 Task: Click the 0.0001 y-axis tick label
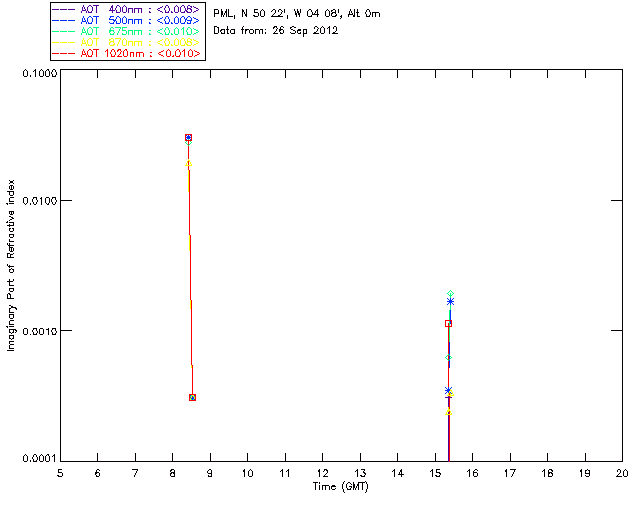click(x=40, y=459)
